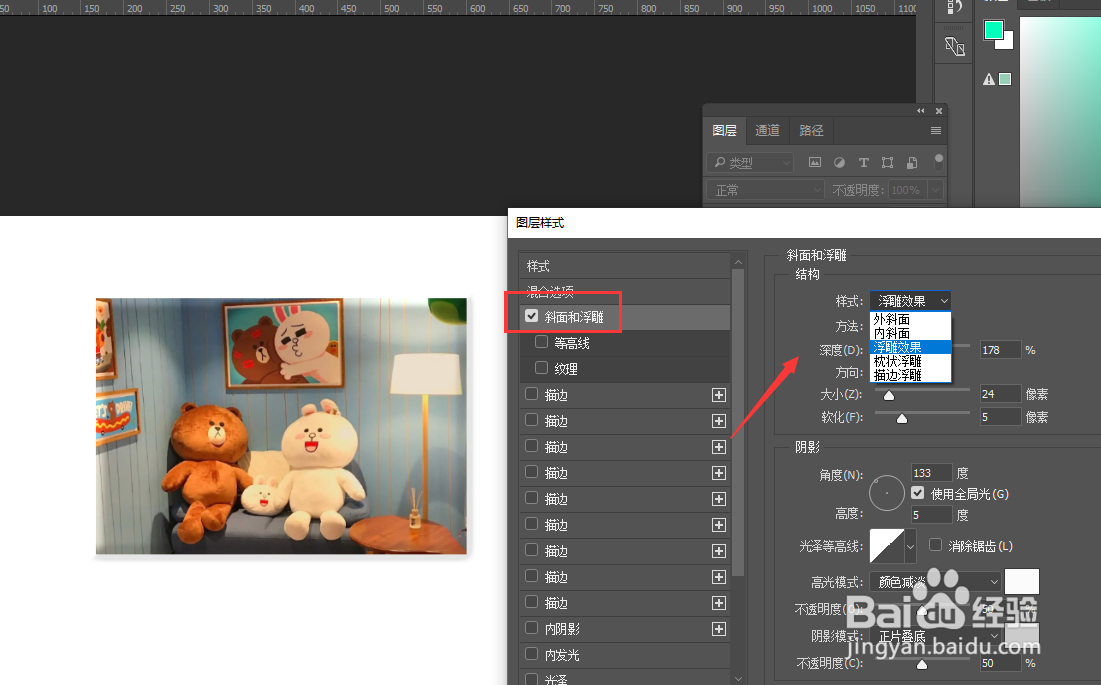Click the shading angle dial
The width and height of the screenshot is (1101, 685).
[887, 493]
